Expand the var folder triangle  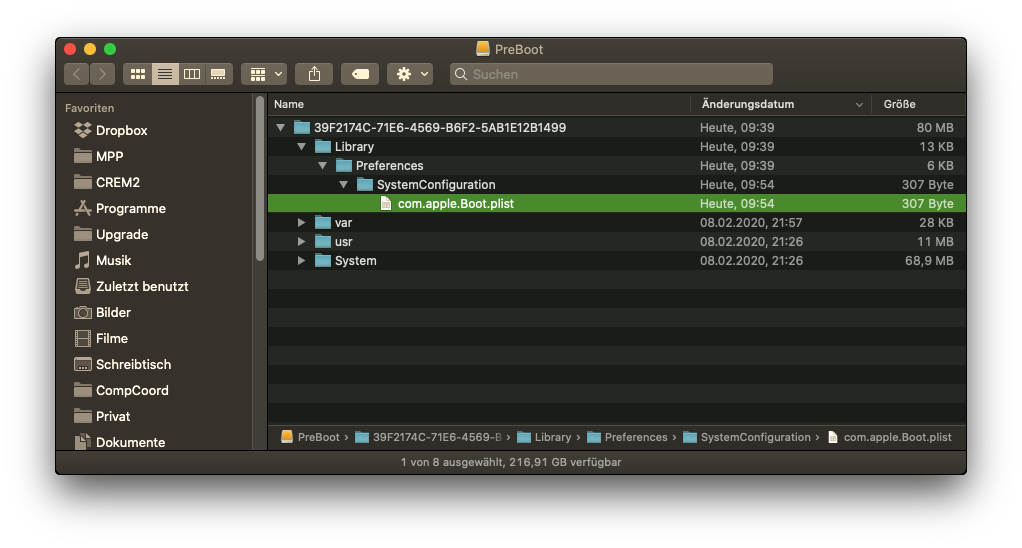pyautogui.click(x=301, y=223)
